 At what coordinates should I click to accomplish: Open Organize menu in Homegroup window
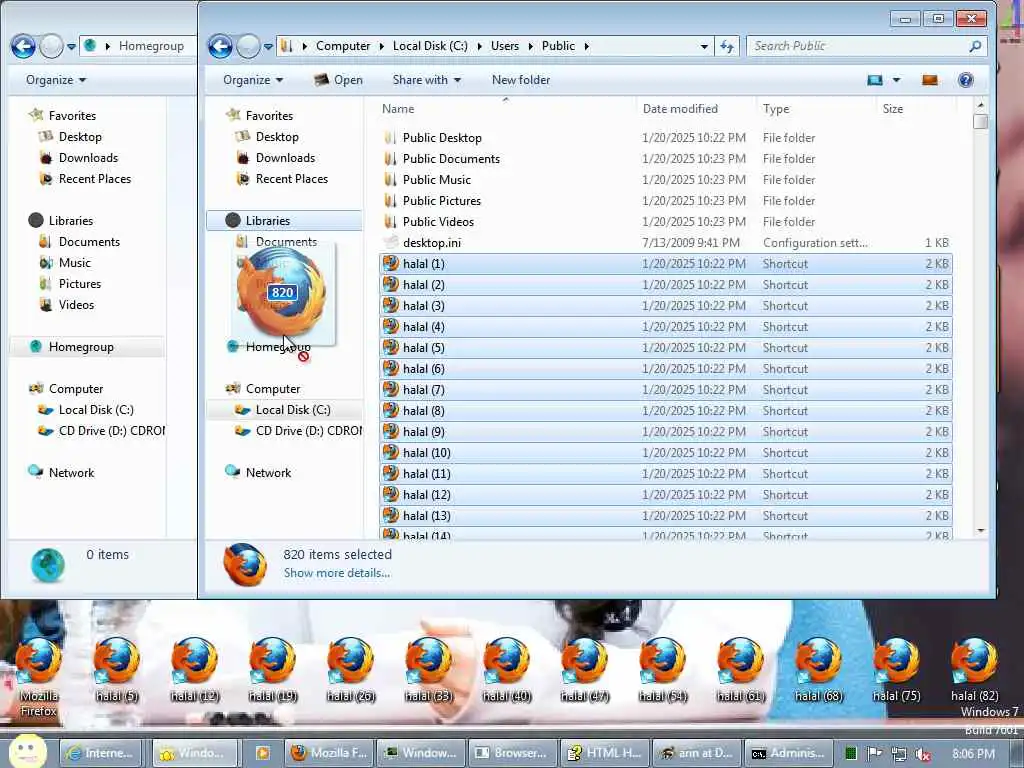click(56, 80)
